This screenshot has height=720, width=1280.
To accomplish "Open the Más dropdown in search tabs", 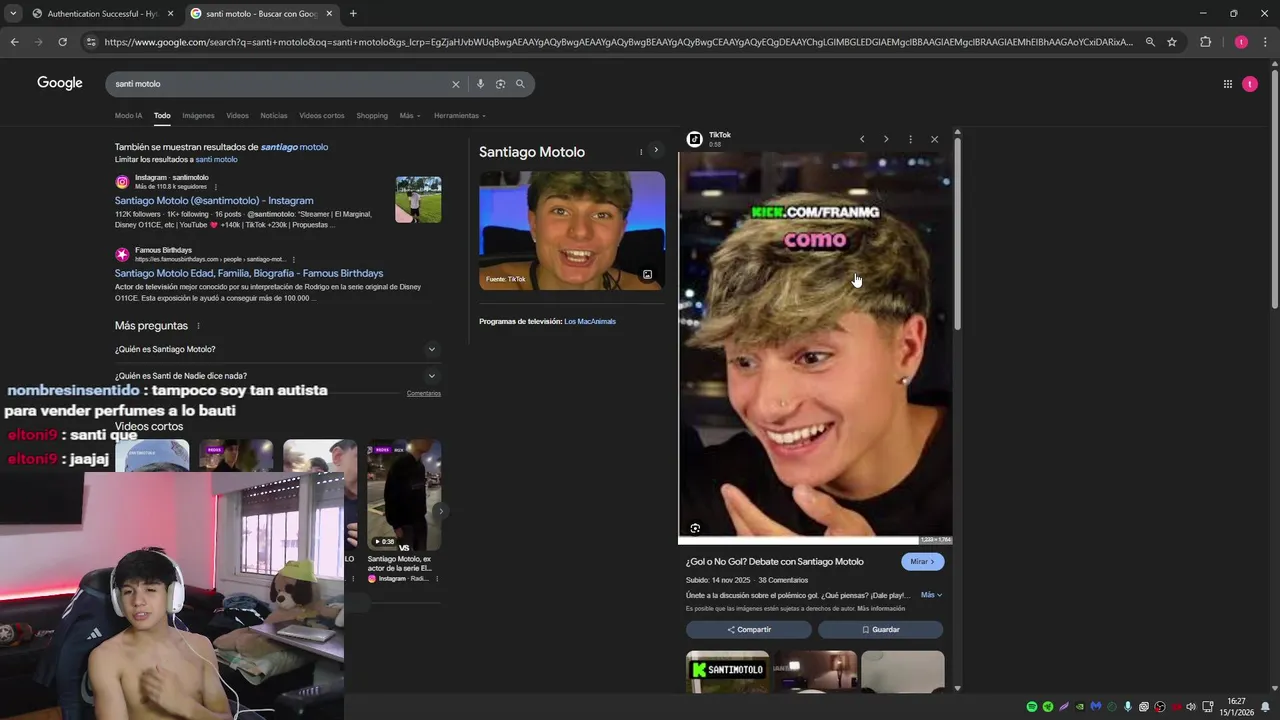I will (x=410, y=116).
